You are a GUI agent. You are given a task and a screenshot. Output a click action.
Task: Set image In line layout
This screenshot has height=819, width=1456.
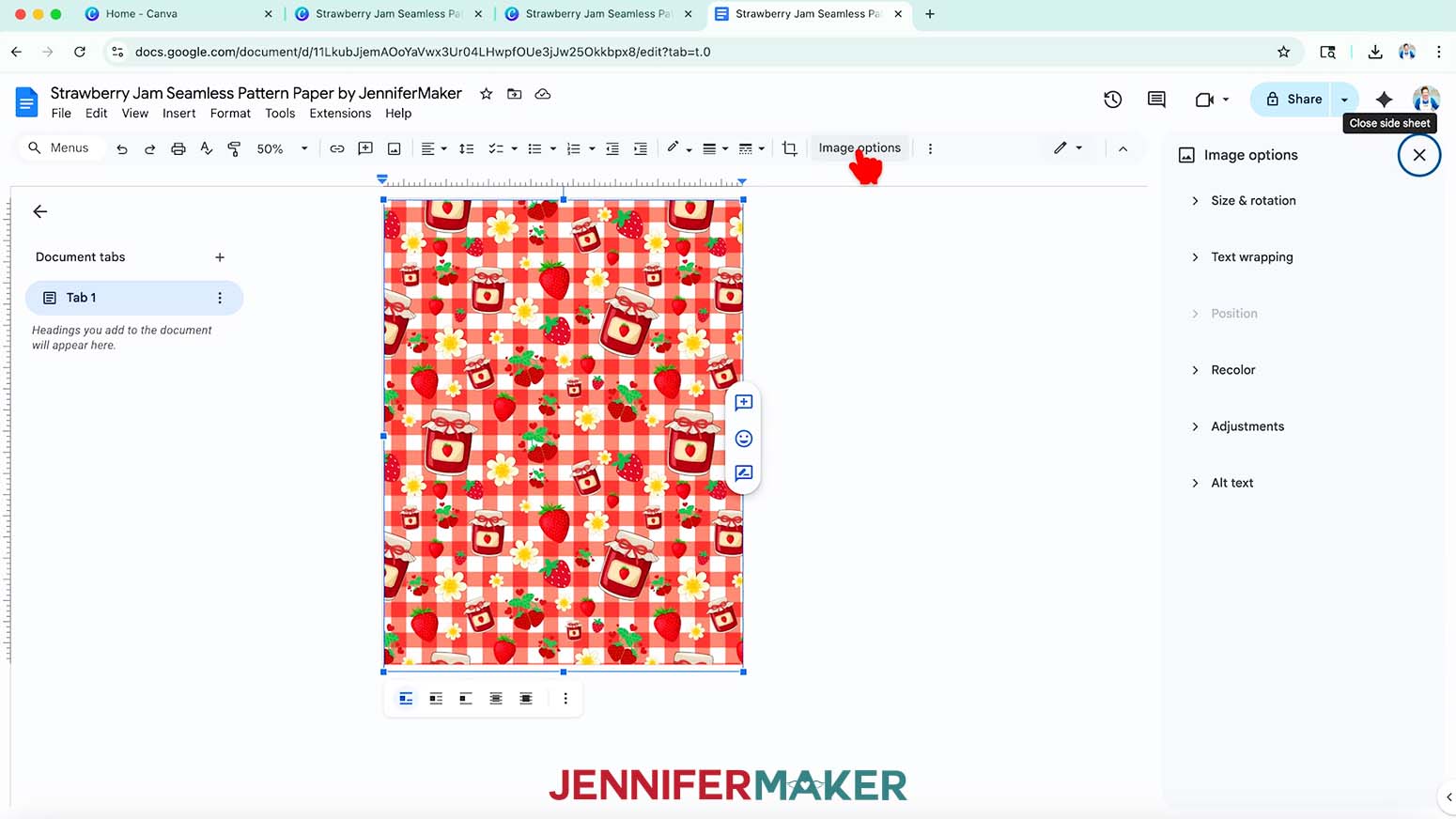[406, 698]
